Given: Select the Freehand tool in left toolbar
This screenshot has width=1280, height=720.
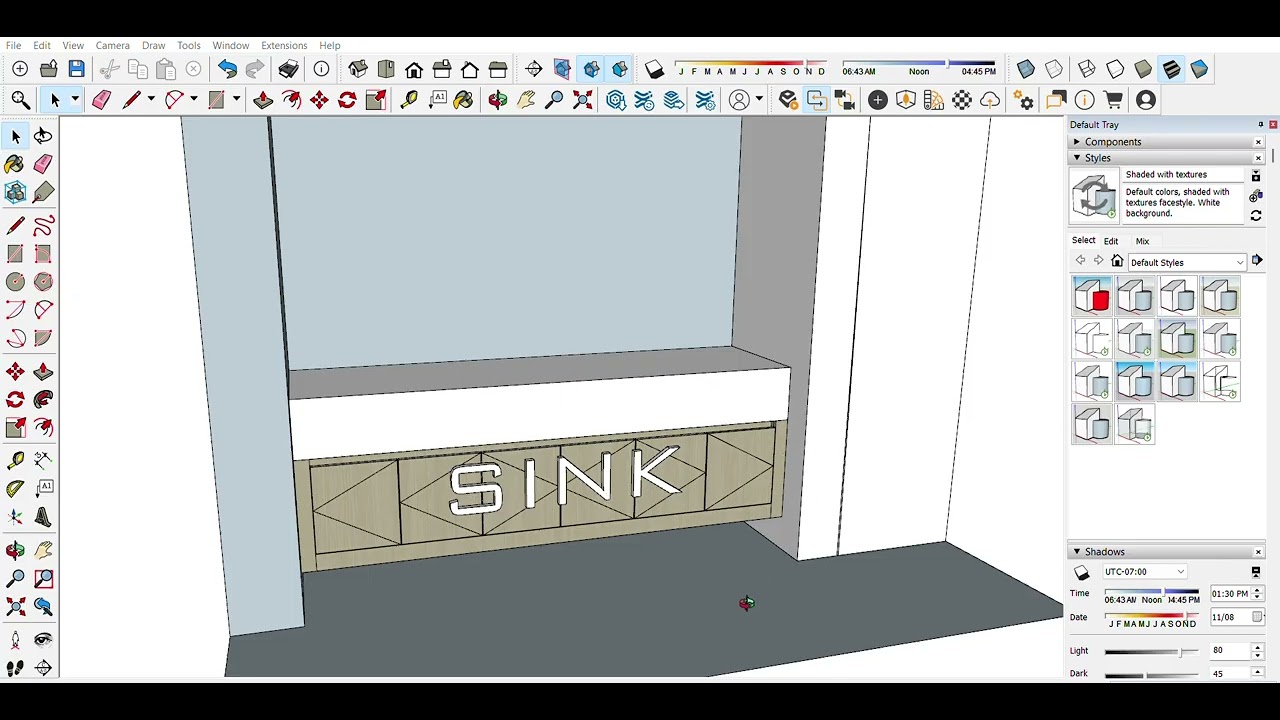Looking at the screenshot, I should (43, 226).
